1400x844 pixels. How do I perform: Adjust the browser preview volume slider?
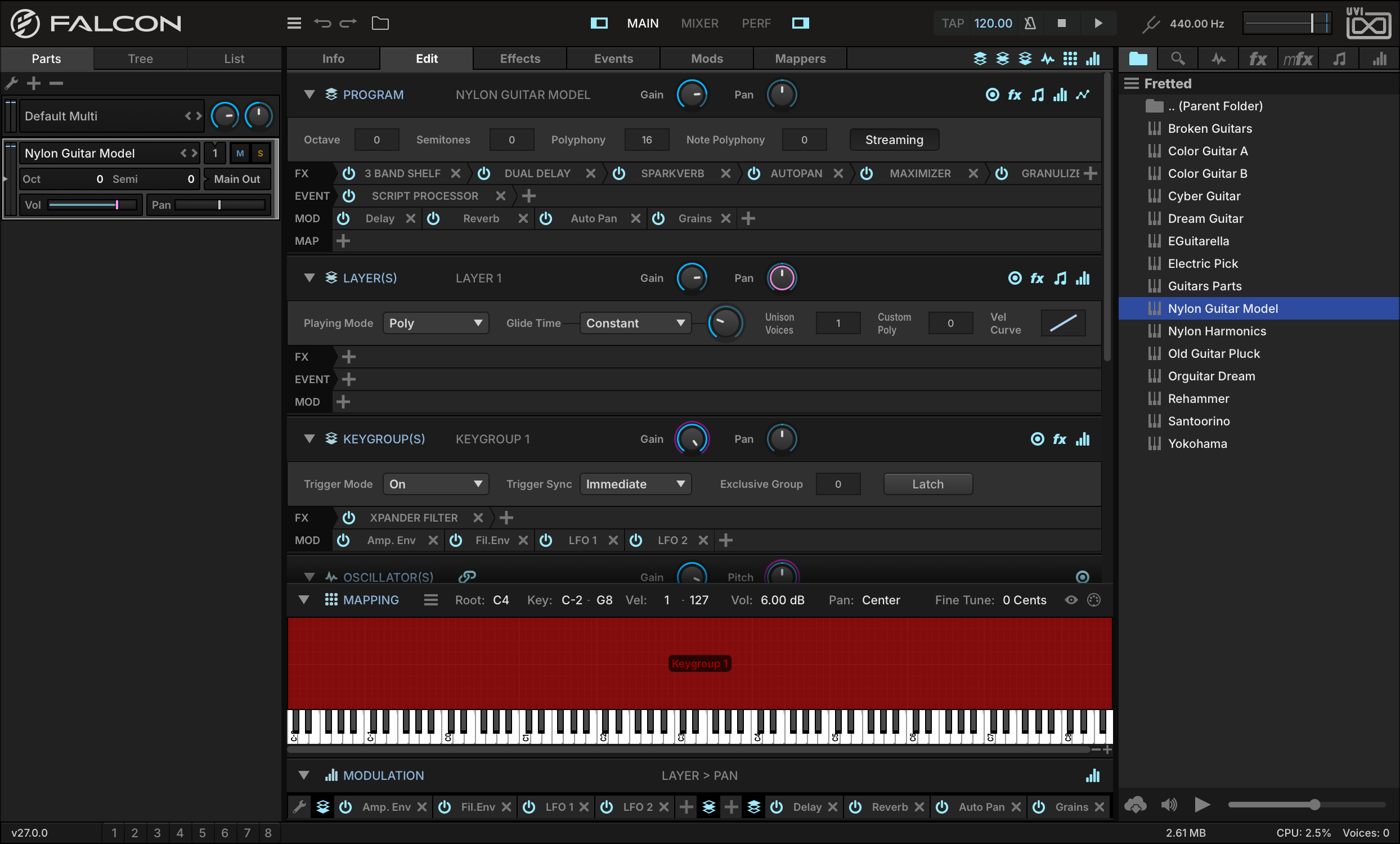point(1307,805)
